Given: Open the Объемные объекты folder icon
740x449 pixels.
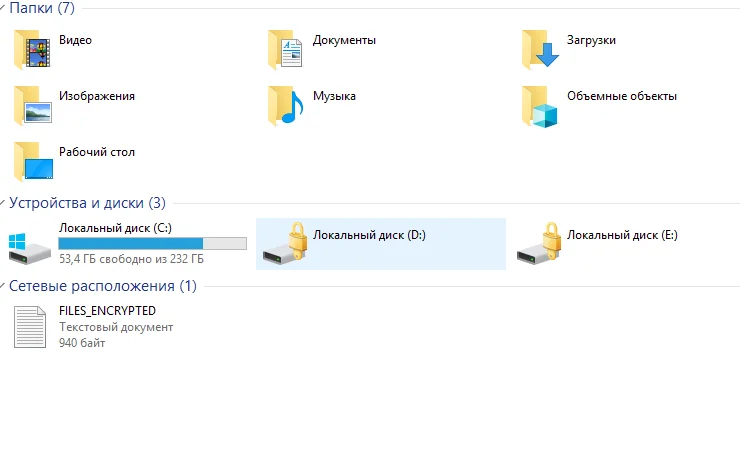Looking at the screenshot, I should (x=540, y=105).
